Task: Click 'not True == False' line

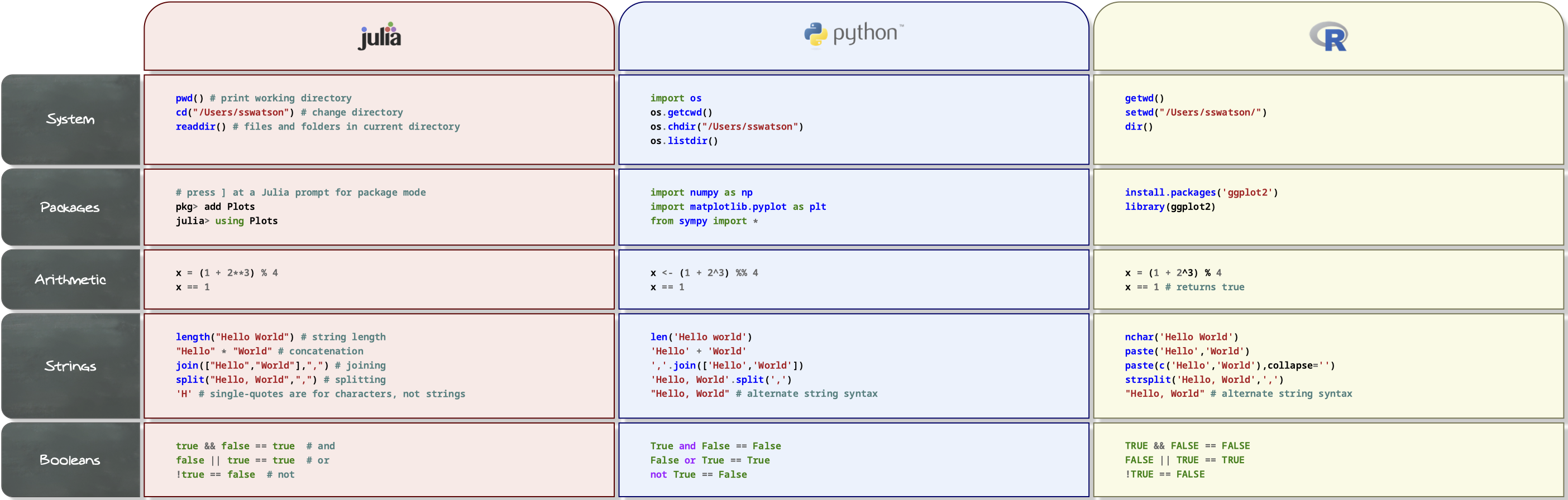Action: [x=698, y=474]
